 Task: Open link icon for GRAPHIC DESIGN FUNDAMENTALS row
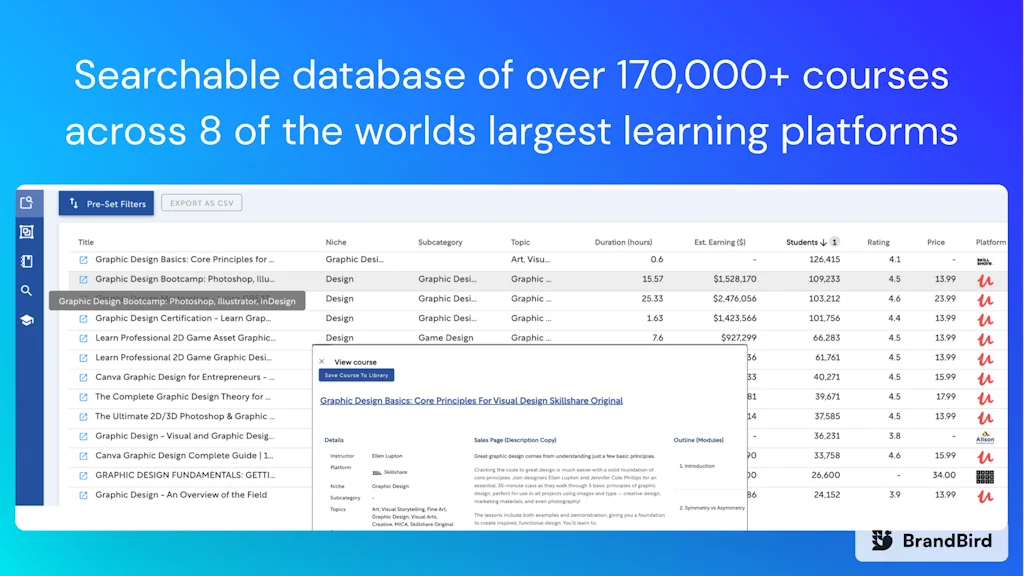tap(83, 475)
